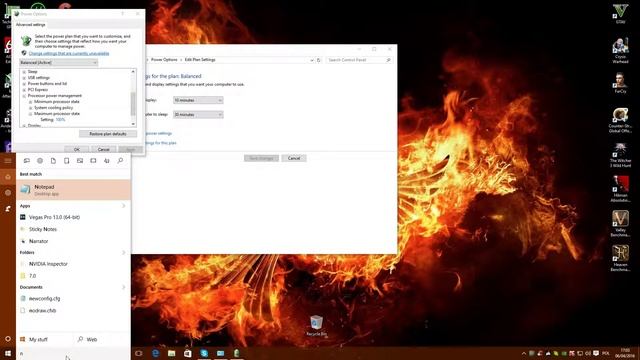Collapse Processor power management node

24,96
